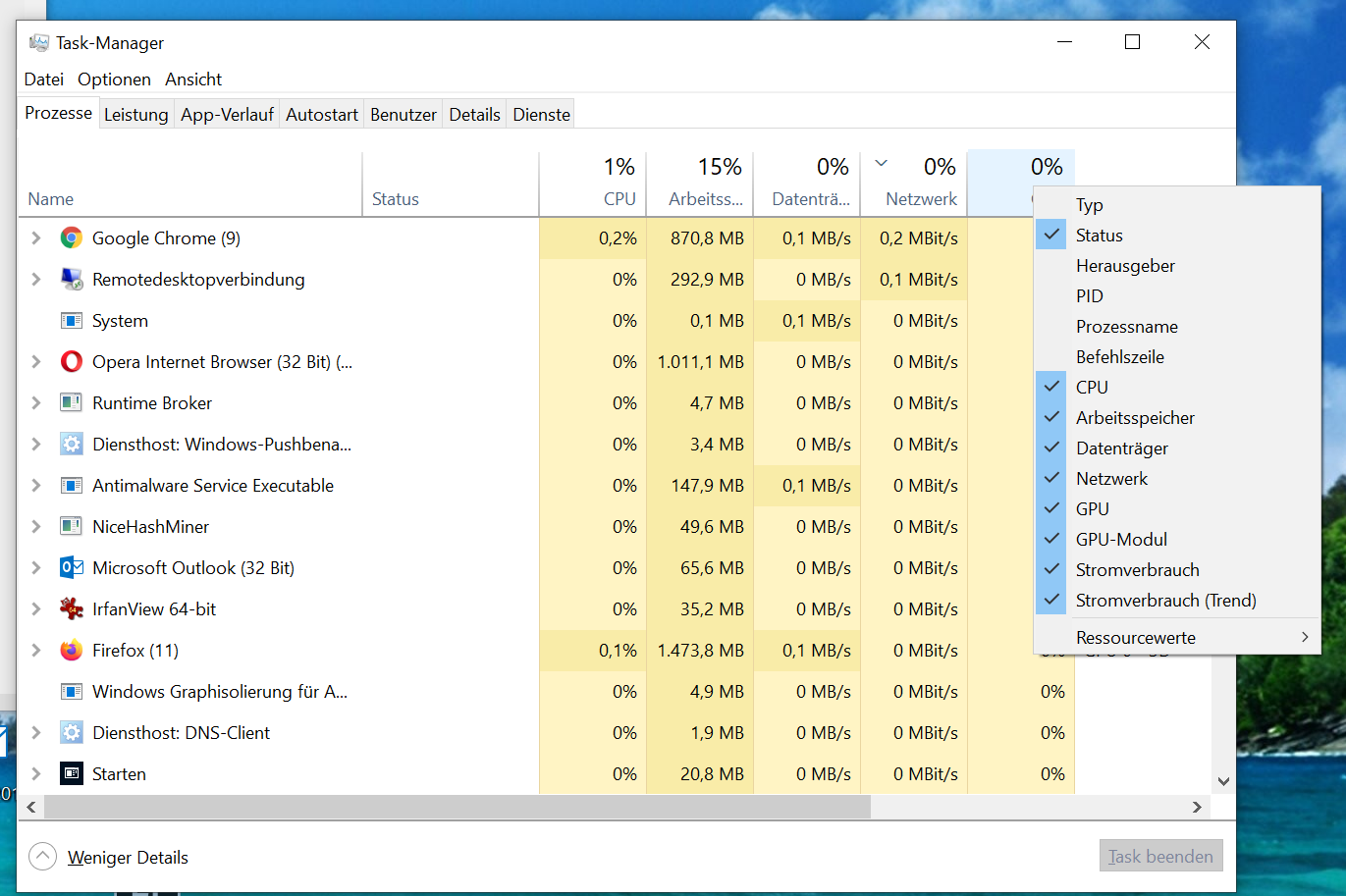This screenshot has width=1346, height=896.
Task: Switch to the Benutzer tab
Action: click(404, 115)
